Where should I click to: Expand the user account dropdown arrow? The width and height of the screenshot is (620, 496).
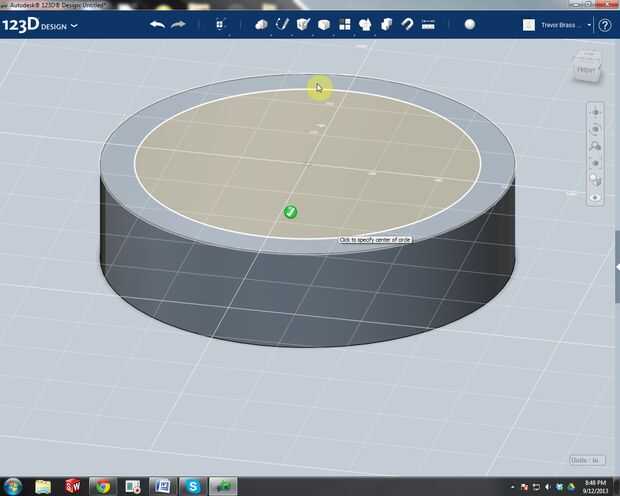click(x=589, y=25)
